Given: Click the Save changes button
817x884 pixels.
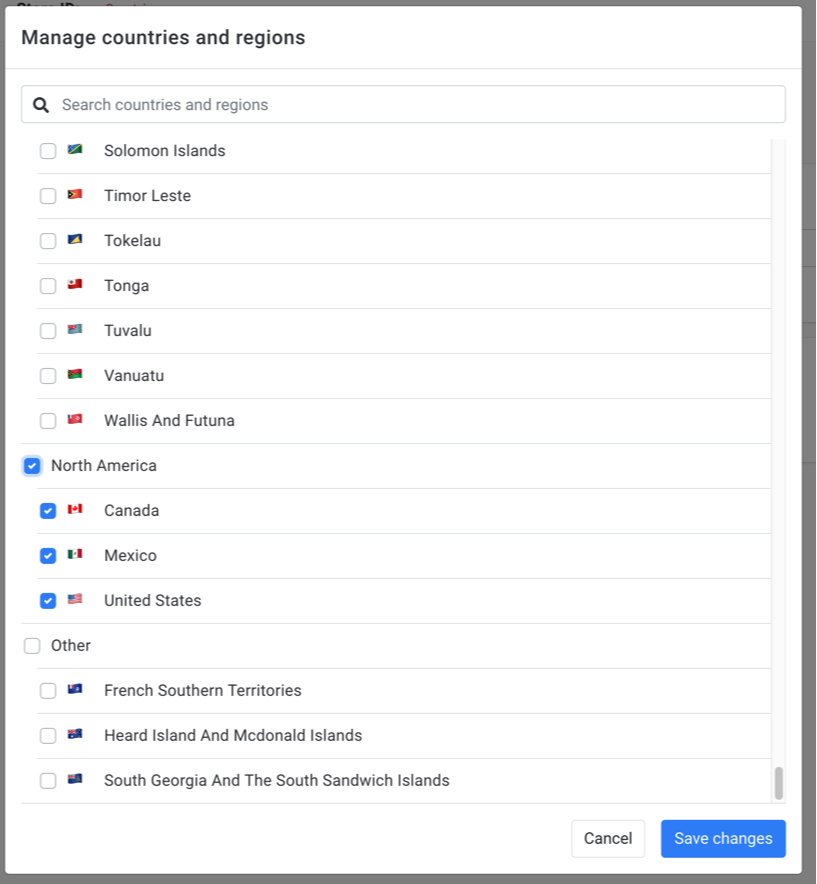Looking at the screenshot, I should (x=723, y=839).
